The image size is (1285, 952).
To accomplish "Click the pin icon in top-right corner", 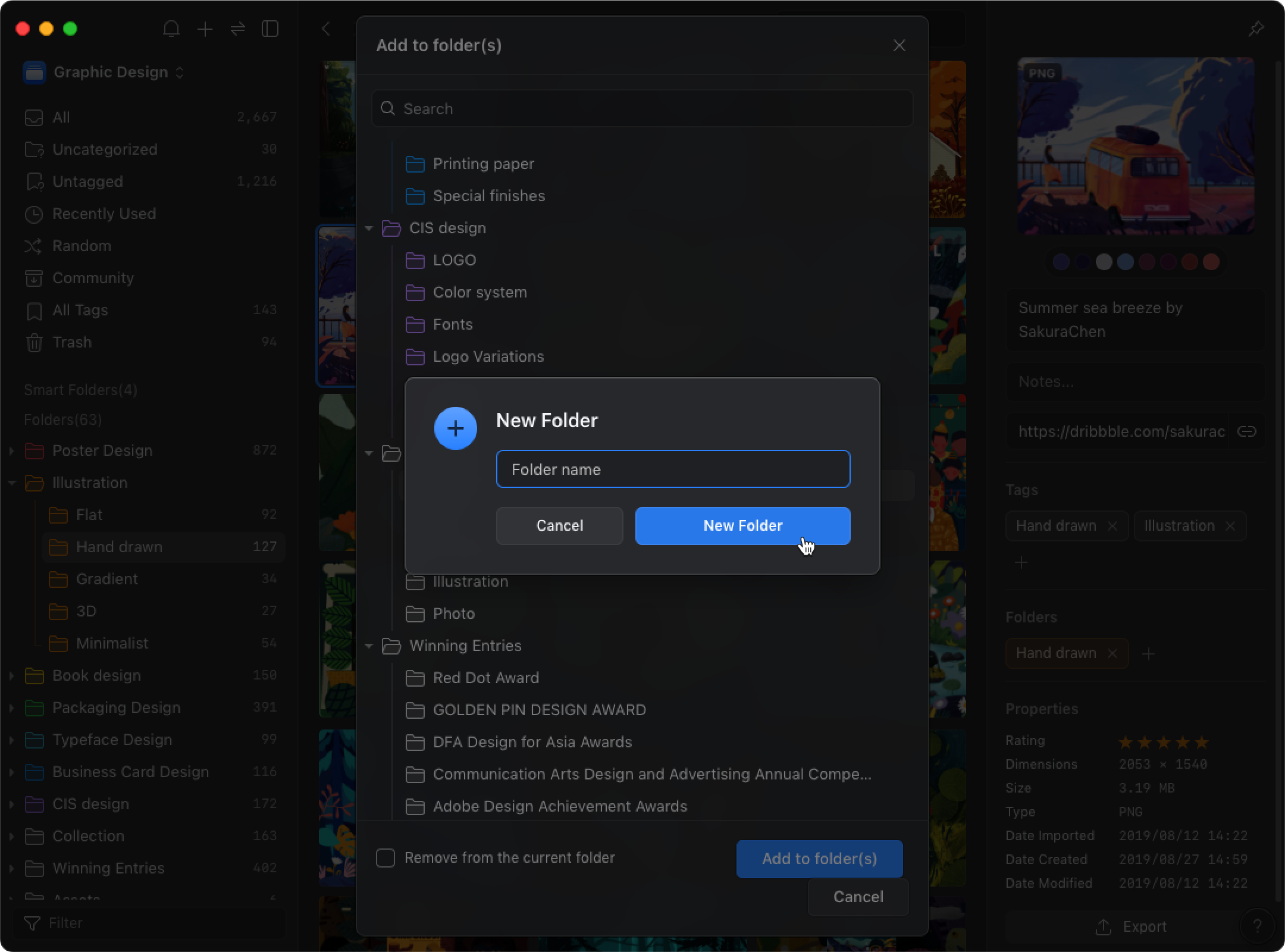I will click(x=1257, y=29).
